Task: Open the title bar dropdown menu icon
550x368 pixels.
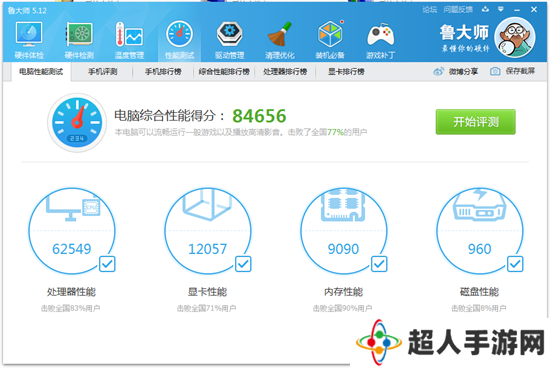Action: pyautogui.click(x=501, y=9)
